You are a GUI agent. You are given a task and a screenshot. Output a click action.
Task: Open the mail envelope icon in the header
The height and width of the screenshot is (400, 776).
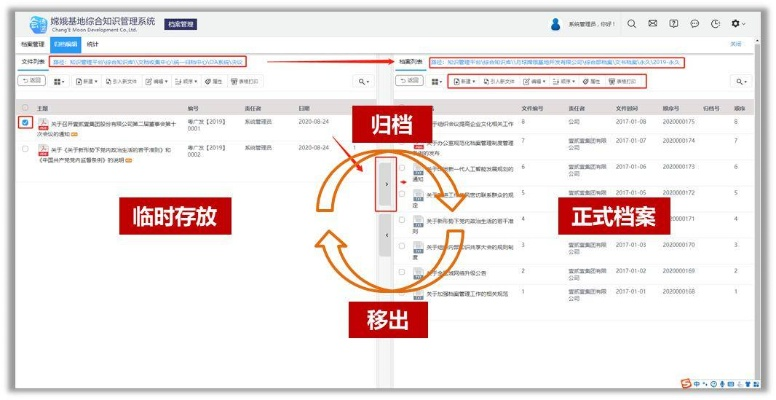(x=653, y=24)
